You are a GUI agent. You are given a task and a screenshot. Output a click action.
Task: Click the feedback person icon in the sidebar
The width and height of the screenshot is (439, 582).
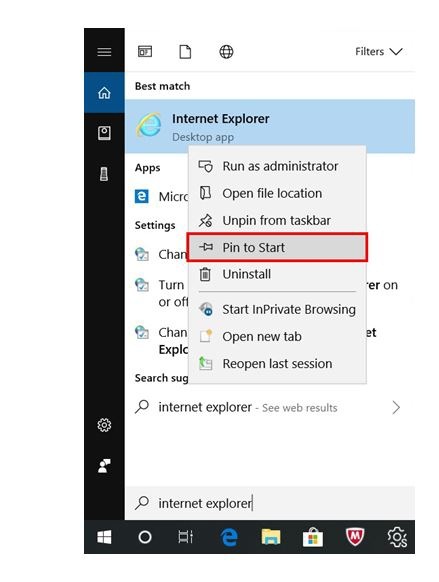click(104, 465)
